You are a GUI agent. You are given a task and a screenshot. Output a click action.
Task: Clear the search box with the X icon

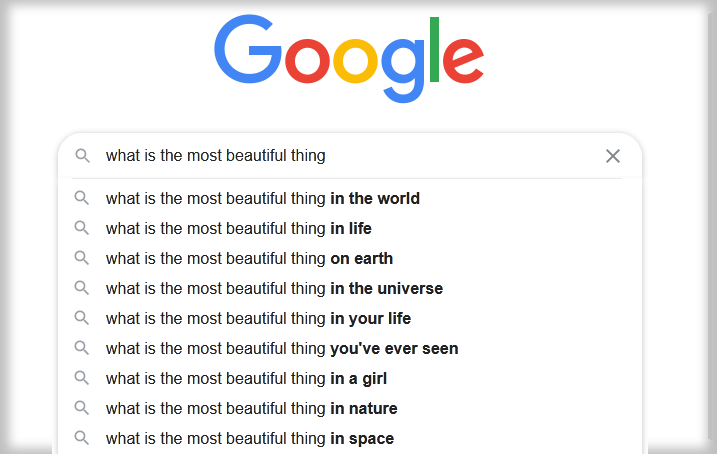click(613, 156)
